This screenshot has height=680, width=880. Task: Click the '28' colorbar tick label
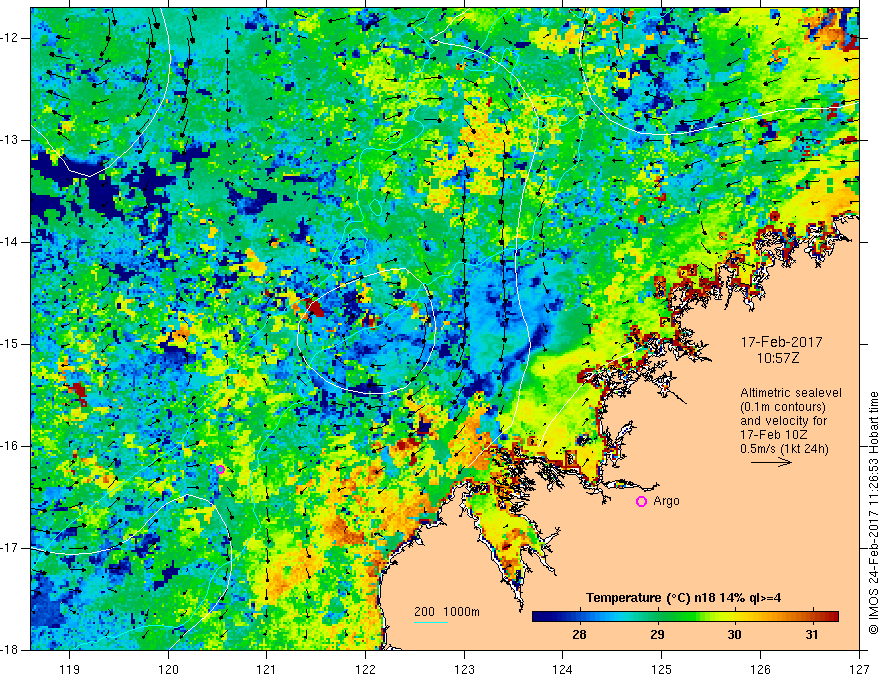tap(579, 635)
